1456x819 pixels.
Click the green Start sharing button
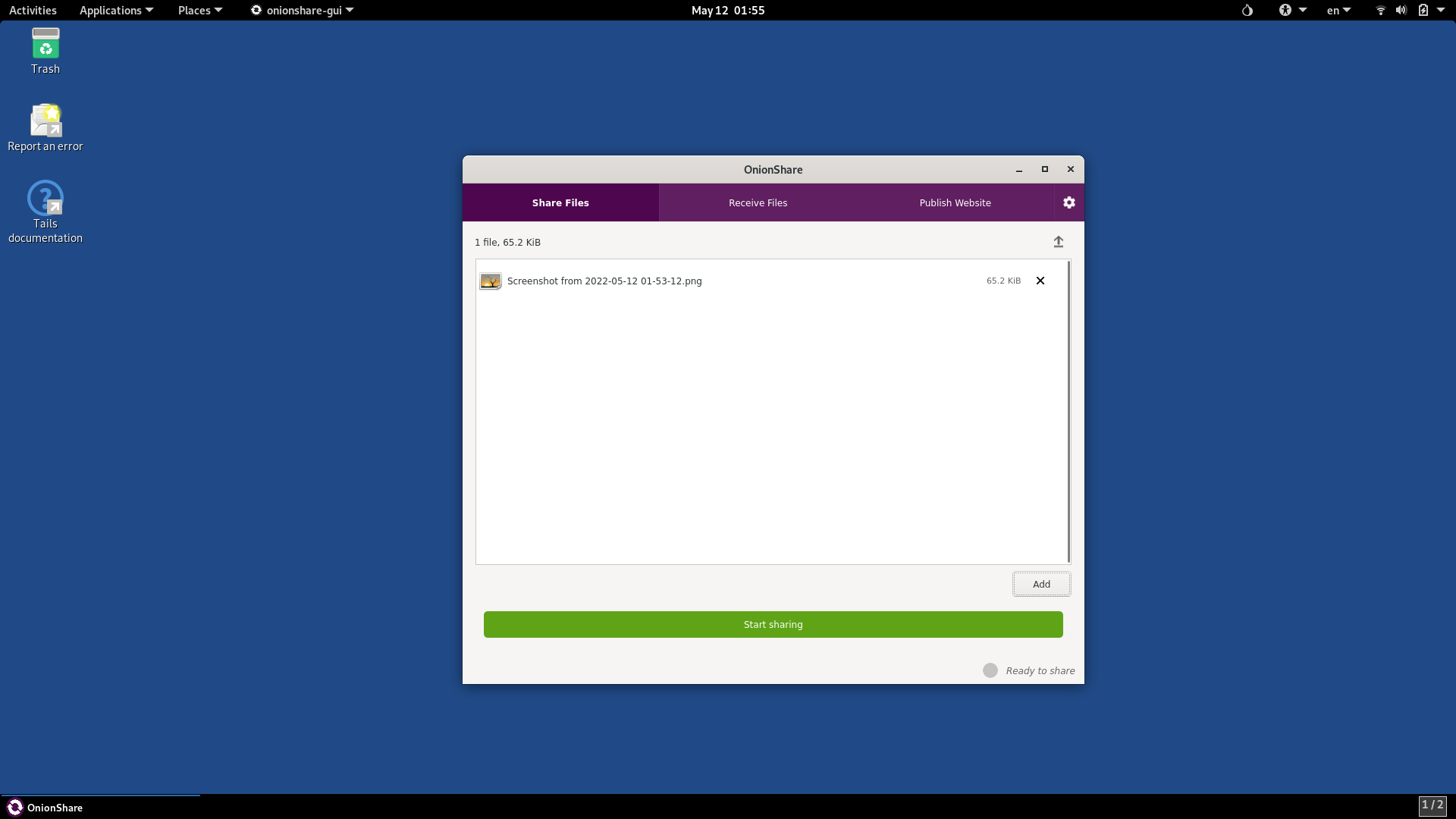pyautogui.click(x=773, y=625)
